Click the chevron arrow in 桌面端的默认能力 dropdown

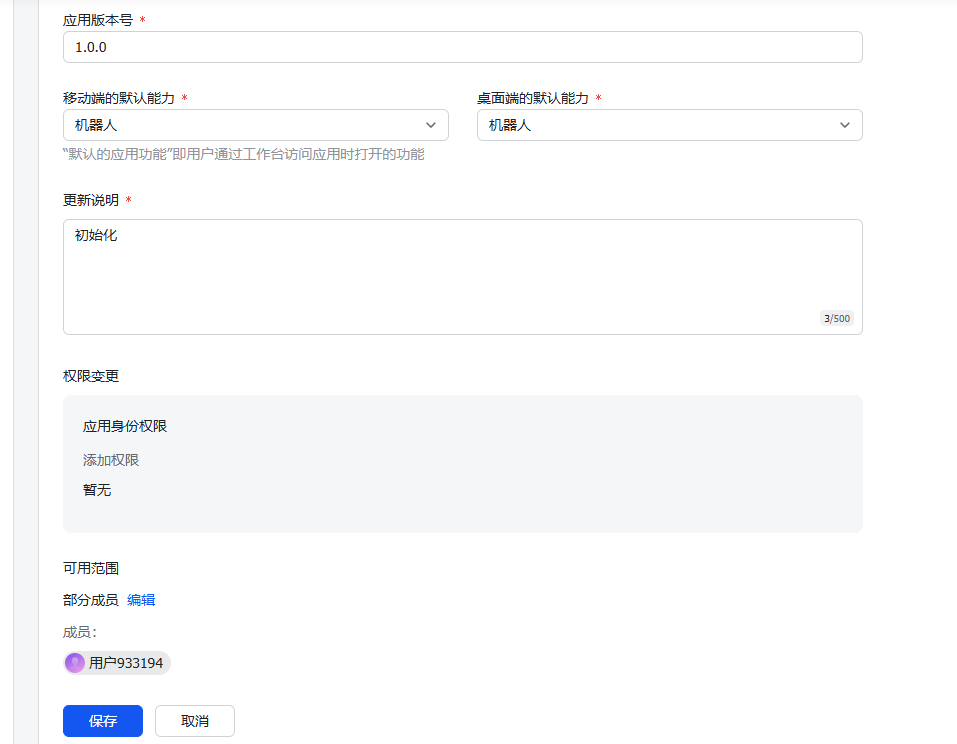pyautogui.click(x=845, y=125)
